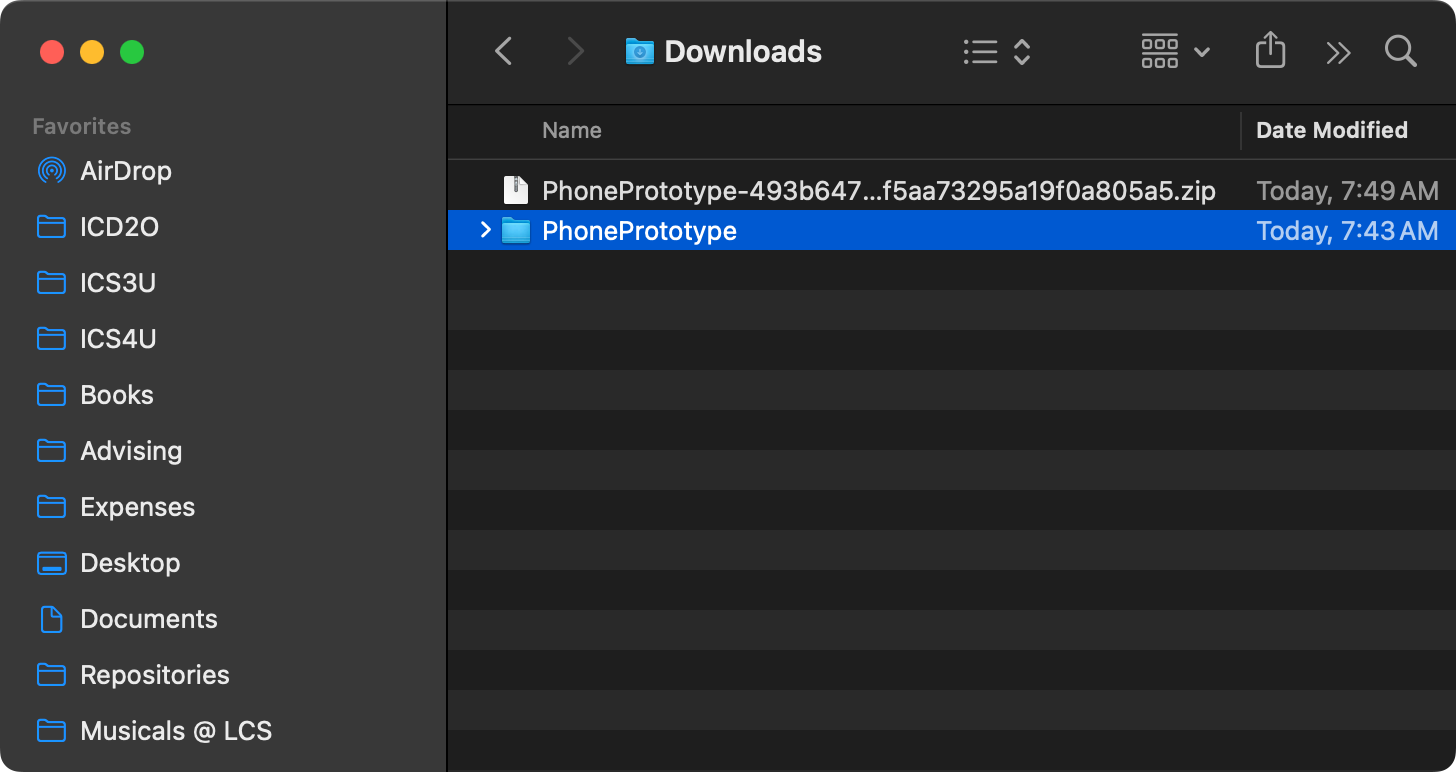
Task: Click the zip file icon
Action: pyautogui.click(x=515, y=190)
